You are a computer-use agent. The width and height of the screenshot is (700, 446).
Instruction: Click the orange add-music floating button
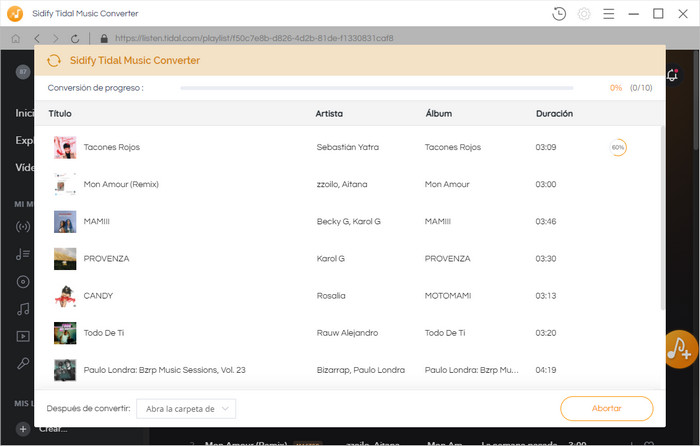pos(680,349)
